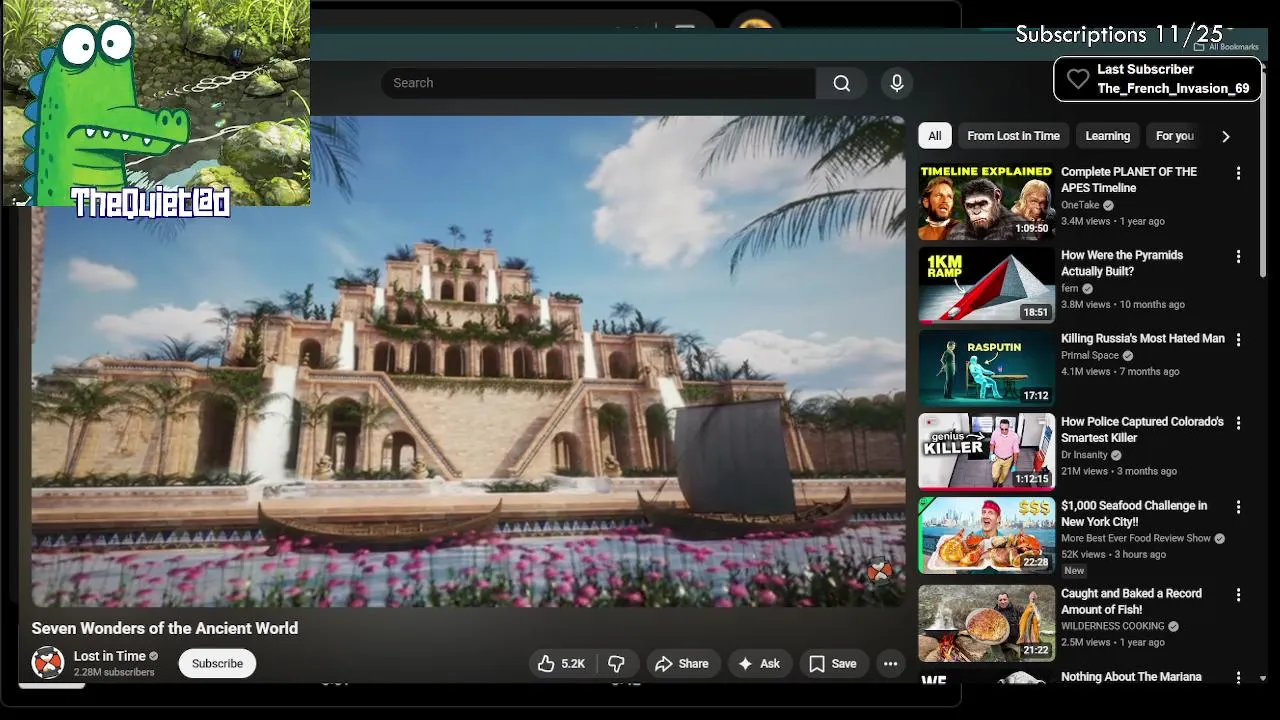Open title Caught and Baked a Record Amount of Fish
Image resolution: width=1280 pixels, height=720 pixels.
[x=1131, y=602]
